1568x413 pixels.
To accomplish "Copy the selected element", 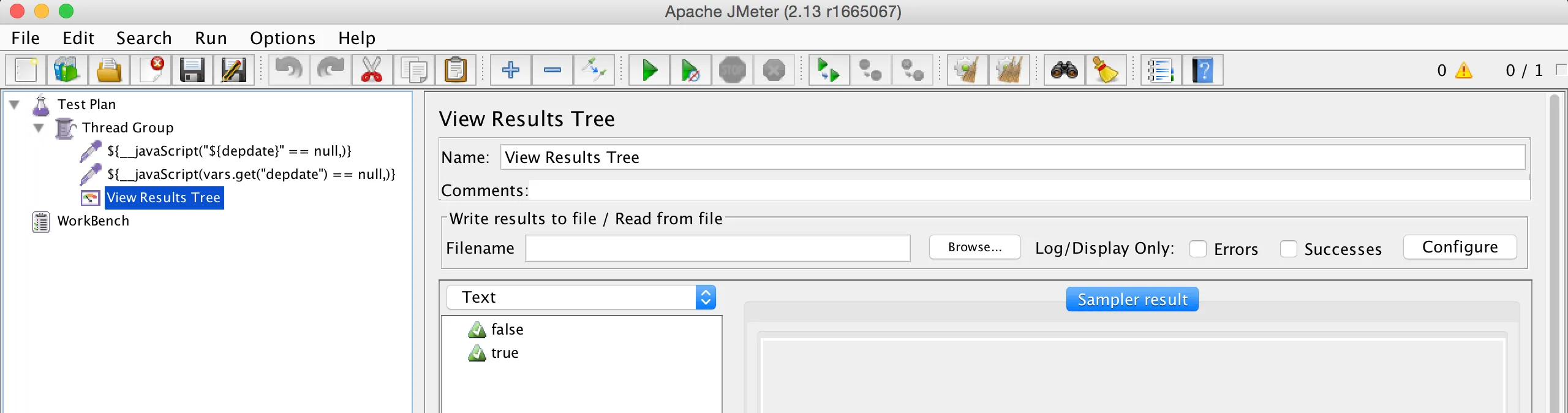I will point(414,70).
